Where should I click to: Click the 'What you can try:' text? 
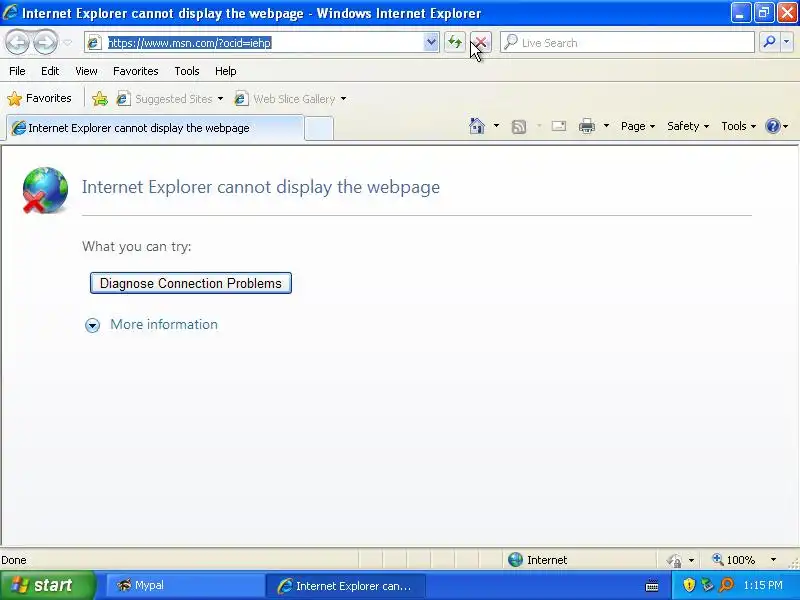(137, 246)
